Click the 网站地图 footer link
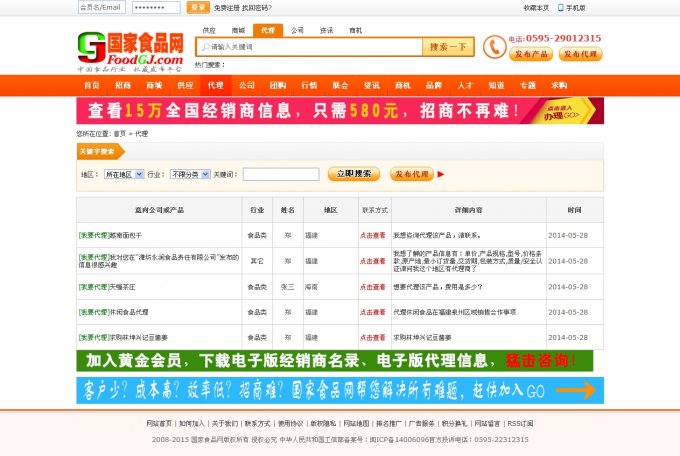Viewport: 680px width, 456px height. pyautogui.click(x=356, y=423)
